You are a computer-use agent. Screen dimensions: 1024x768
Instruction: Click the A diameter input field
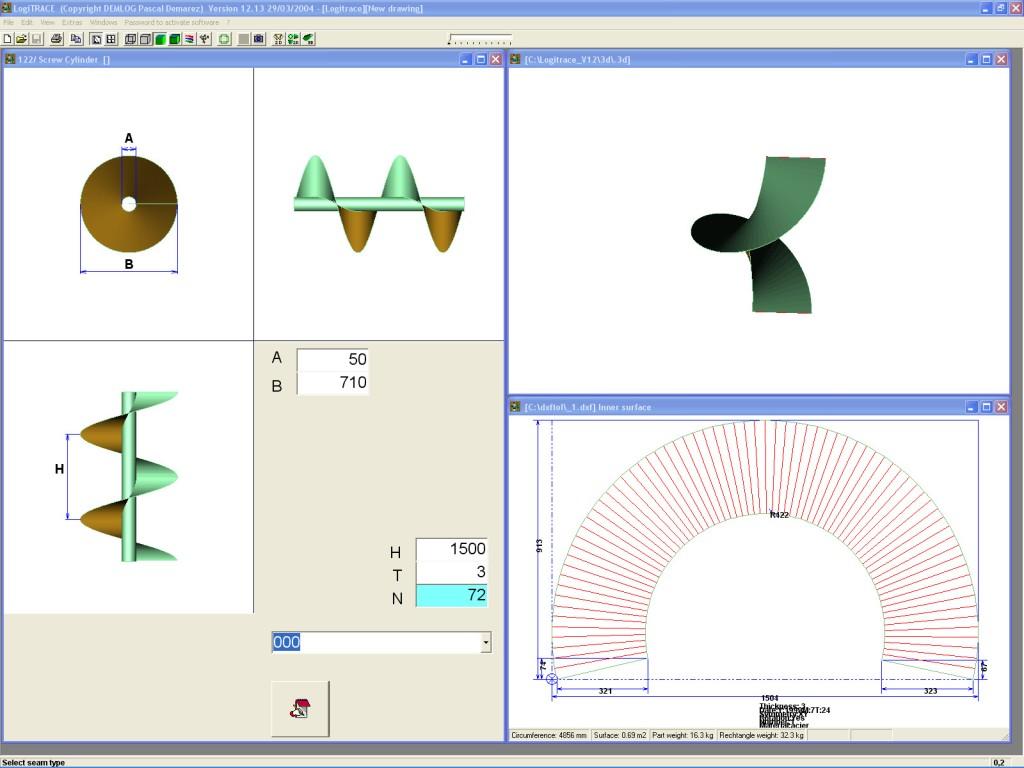333,359
